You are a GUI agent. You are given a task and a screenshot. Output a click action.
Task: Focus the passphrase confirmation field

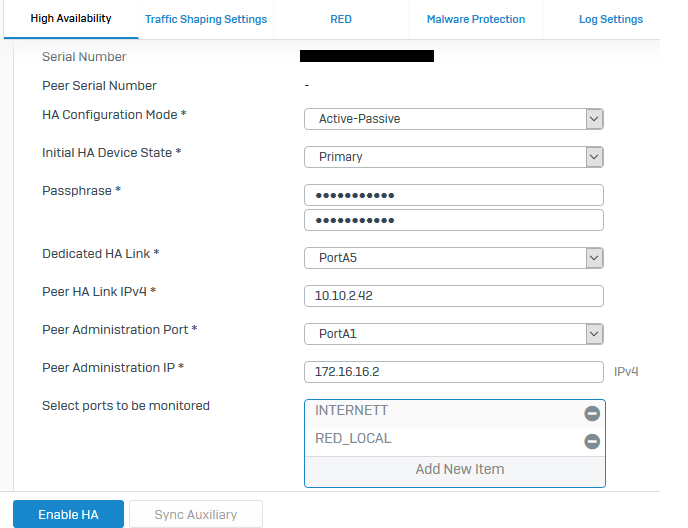tap(454, 220)
